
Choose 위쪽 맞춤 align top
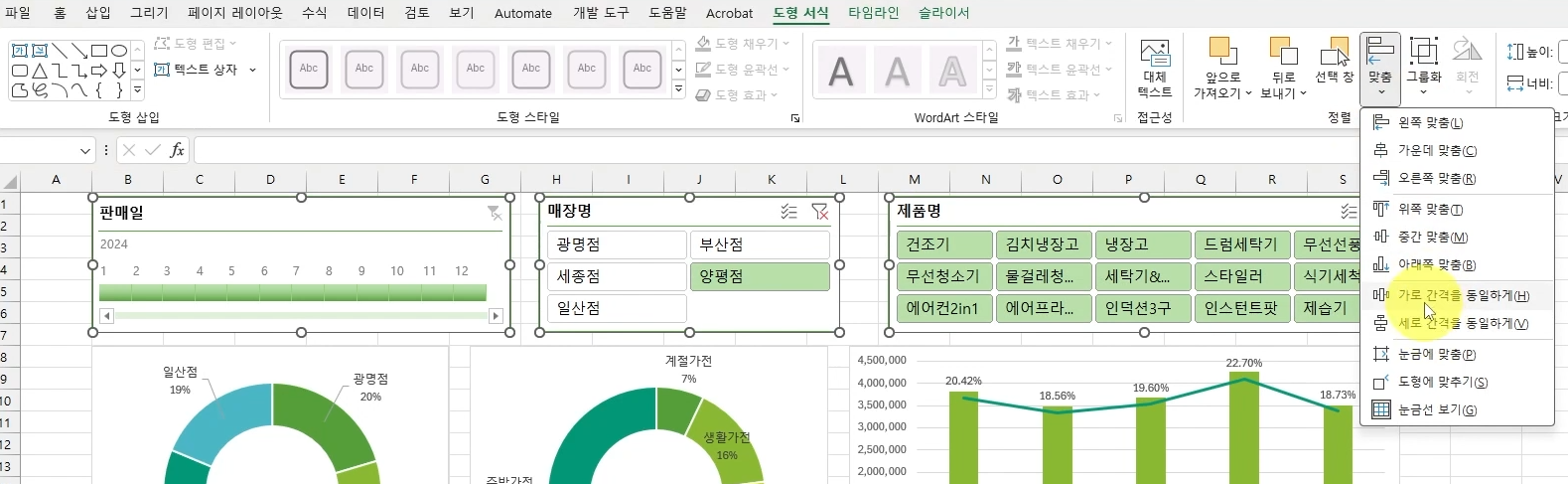click(1457, 210)
